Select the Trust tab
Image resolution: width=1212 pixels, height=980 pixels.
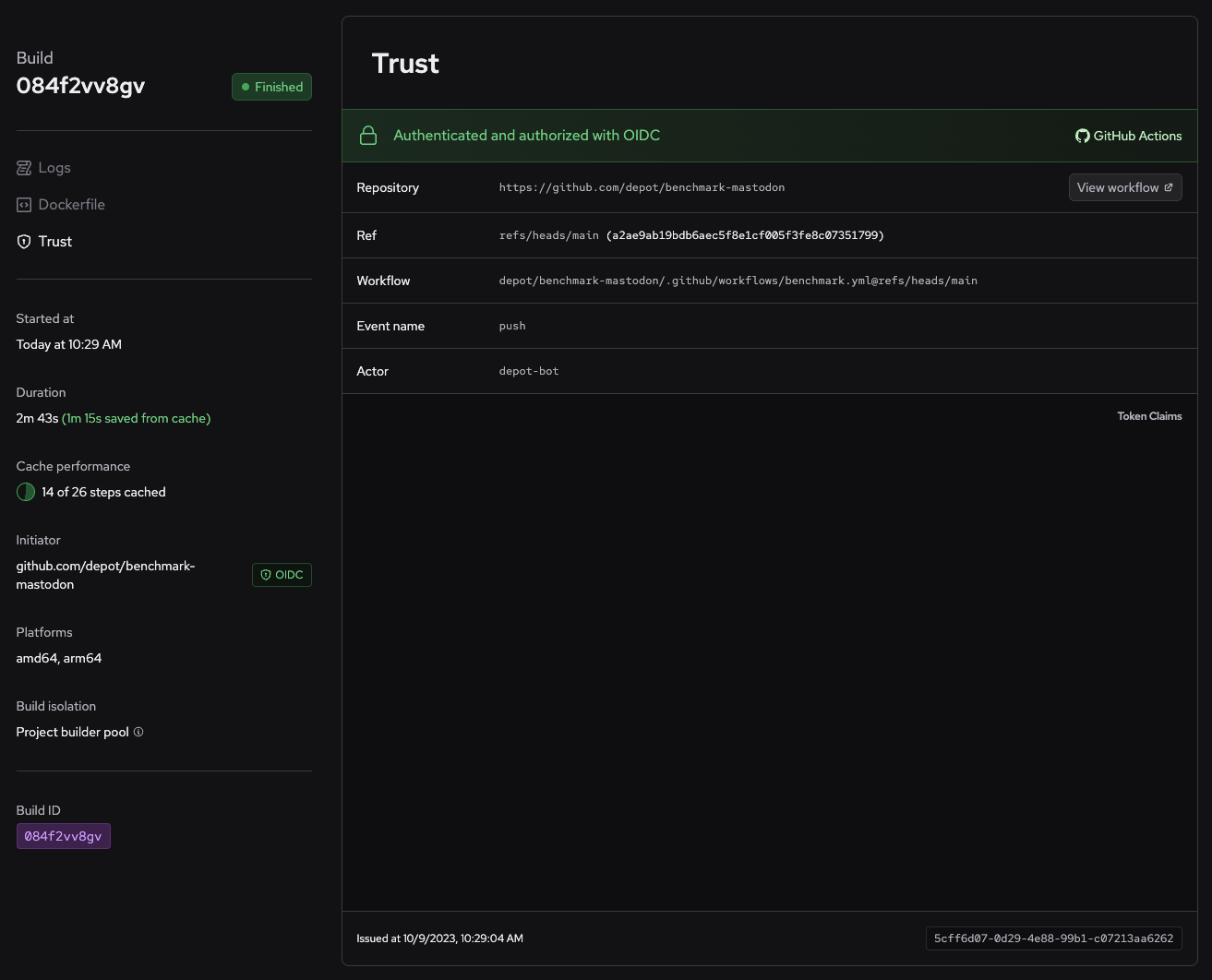[x=55, y=242]
